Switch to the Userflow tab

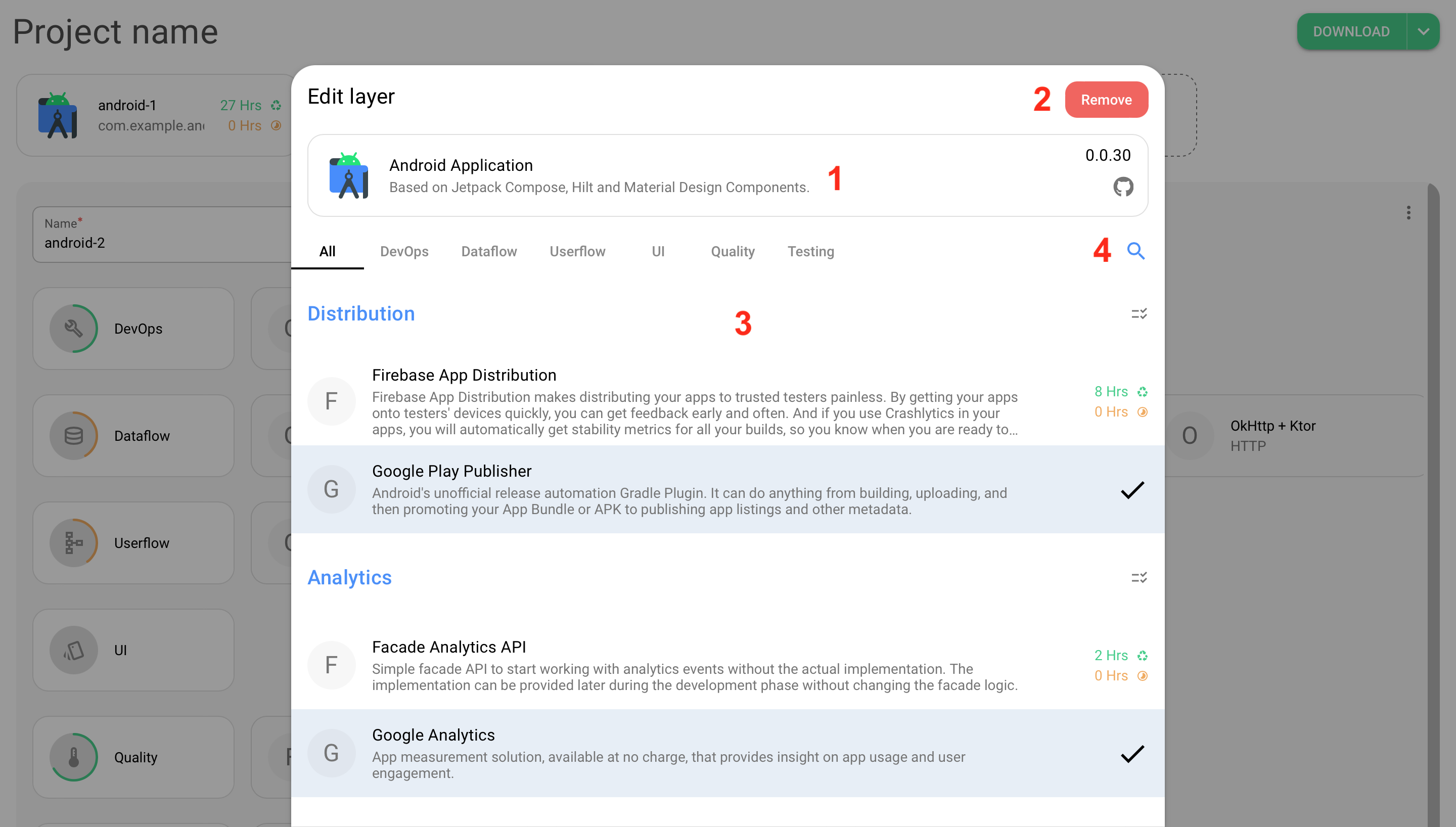pyautogui.click(x=577, y=251)
